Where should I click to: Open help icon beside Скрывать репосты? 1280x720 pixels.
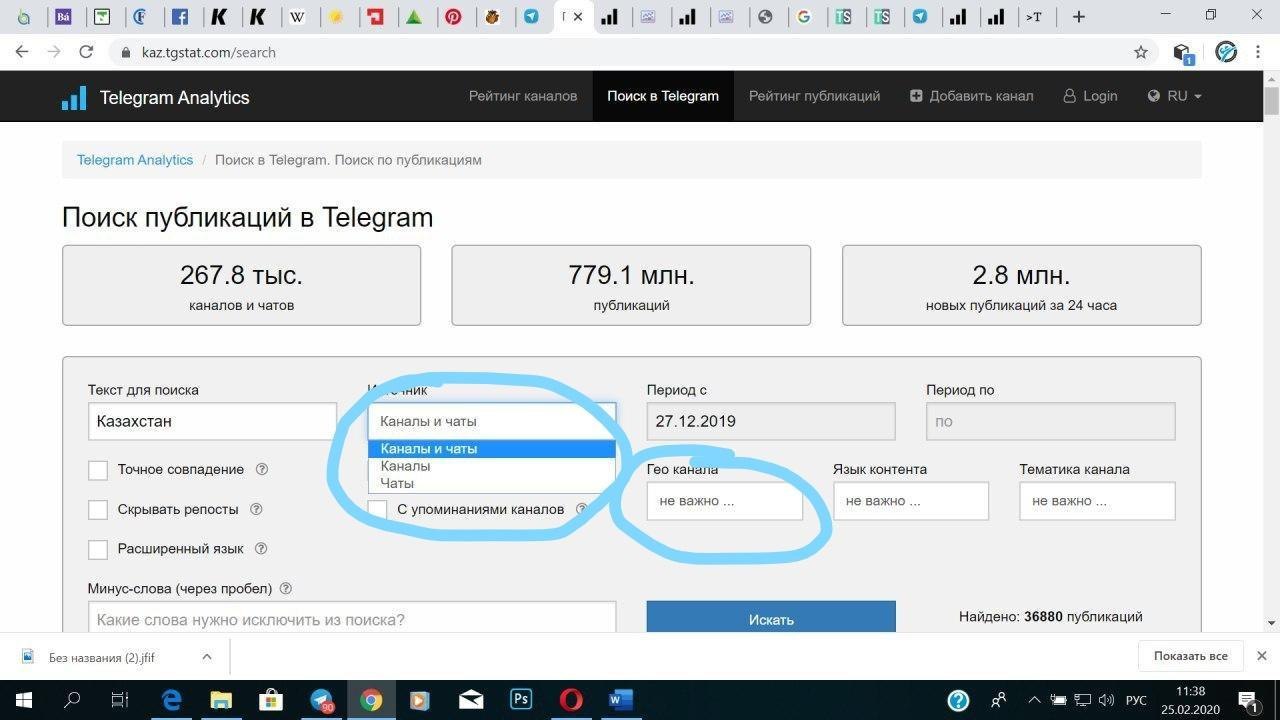256,509
